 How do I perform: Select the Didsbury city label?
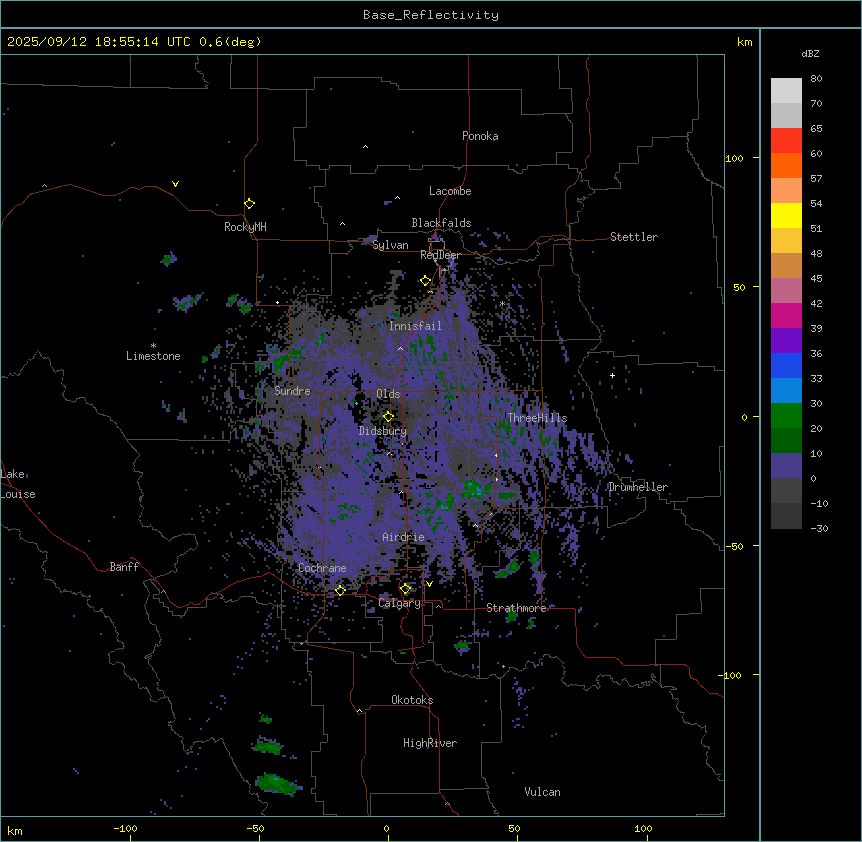[383, 431]
